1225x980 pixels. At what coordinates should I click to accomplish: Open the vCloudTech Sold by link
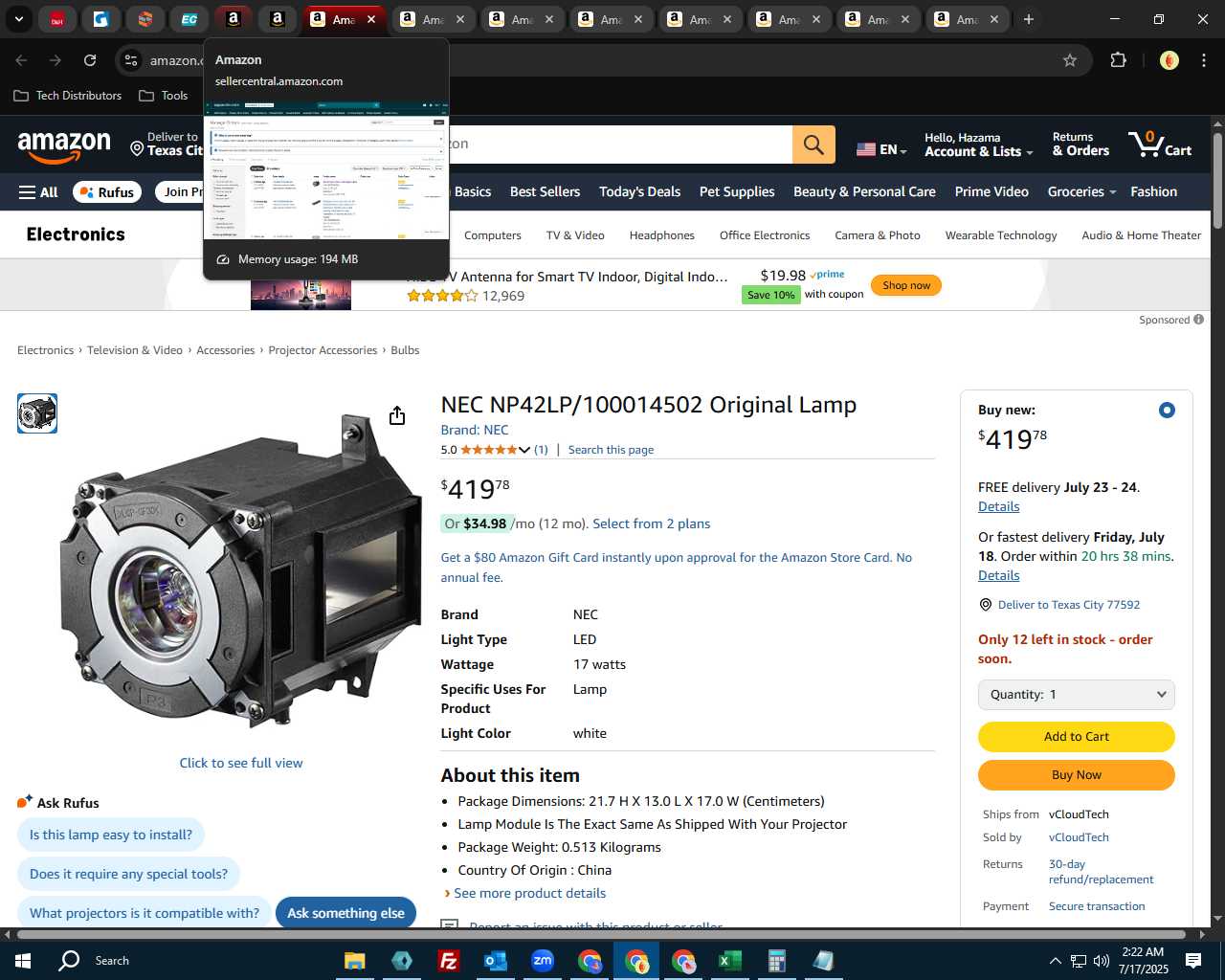1079,837
